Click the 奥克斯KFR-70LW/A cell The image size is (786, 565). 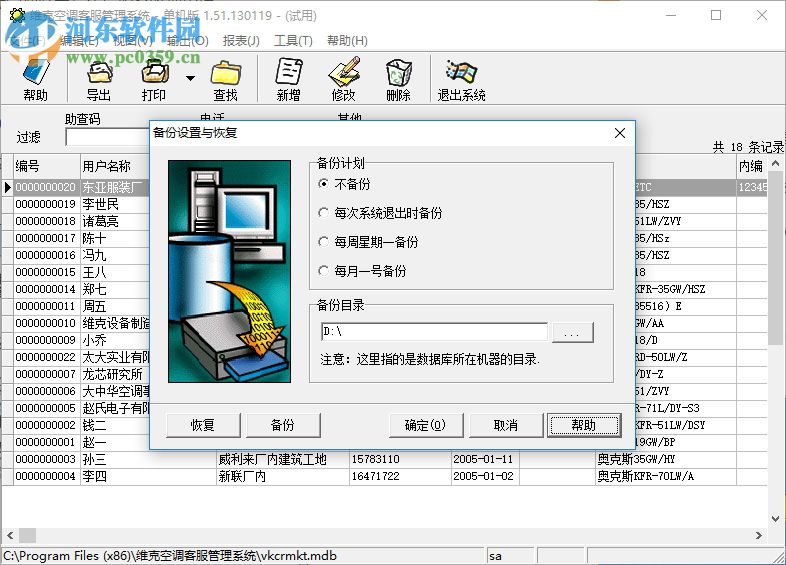click(666, 476)
